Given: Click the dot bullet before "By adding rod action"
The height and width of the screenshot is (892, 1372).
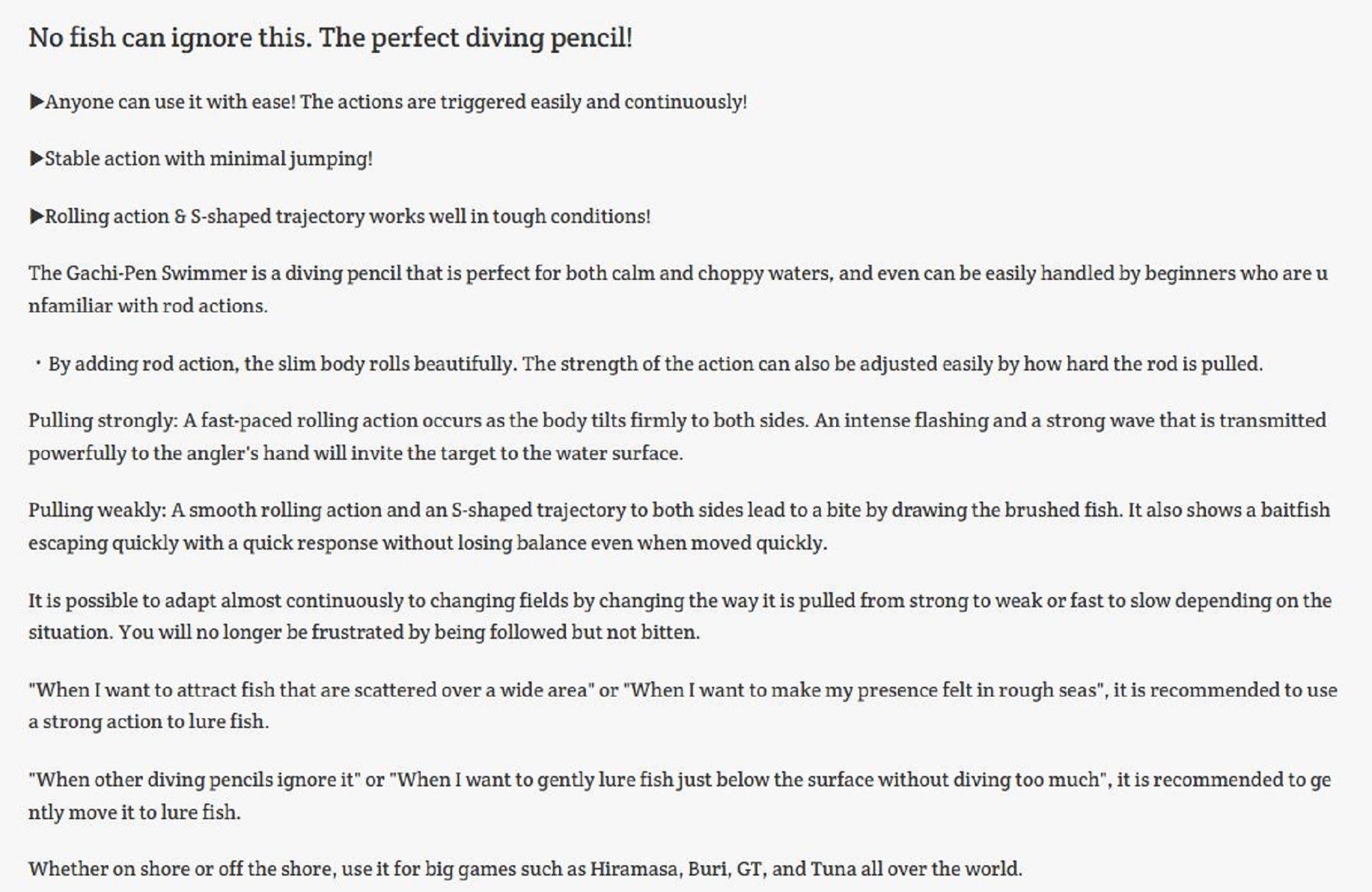Looking at the screenshot, I should pyautogui.click(x=38, y=363).
